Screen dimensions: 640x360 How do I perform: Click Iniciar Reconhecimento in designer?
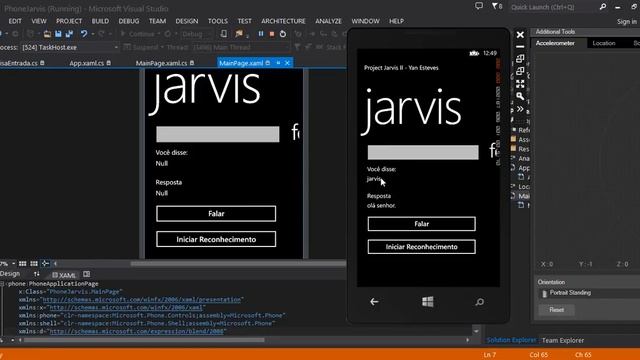coord(216,239)
